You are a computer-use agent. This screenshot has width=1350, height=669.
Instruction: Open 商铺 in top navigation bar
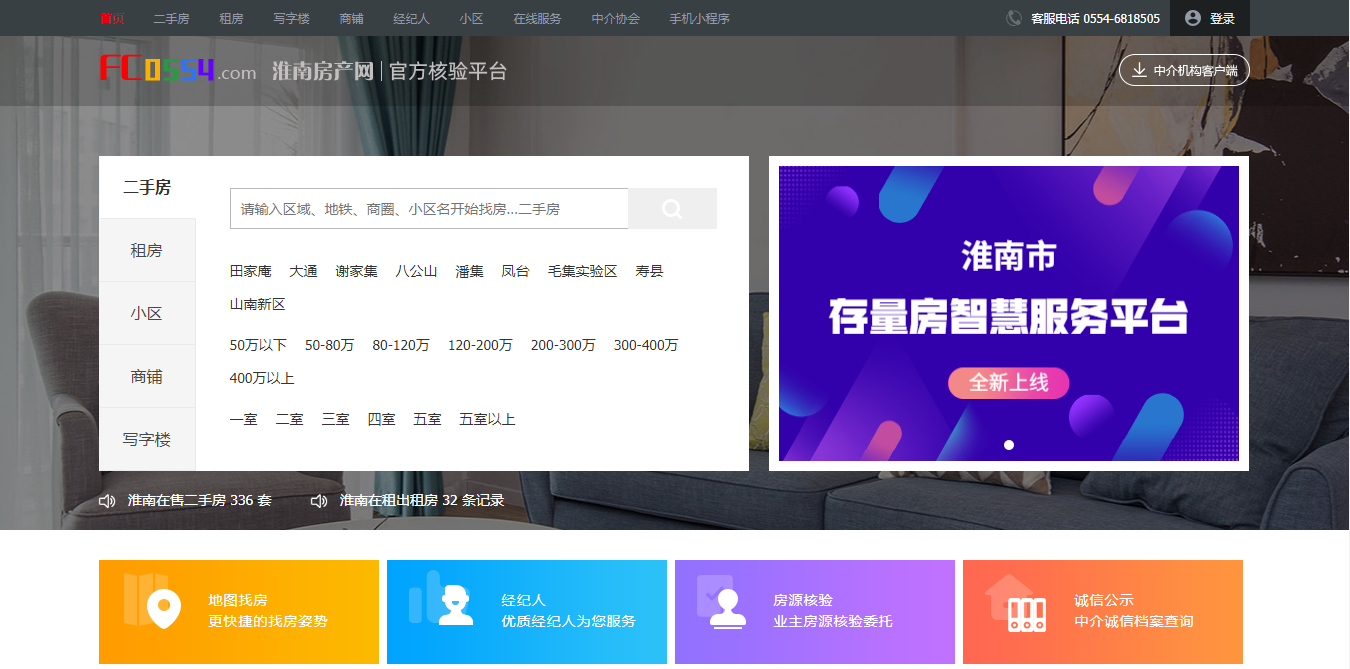pyautogui.click(x=351, y=18)
